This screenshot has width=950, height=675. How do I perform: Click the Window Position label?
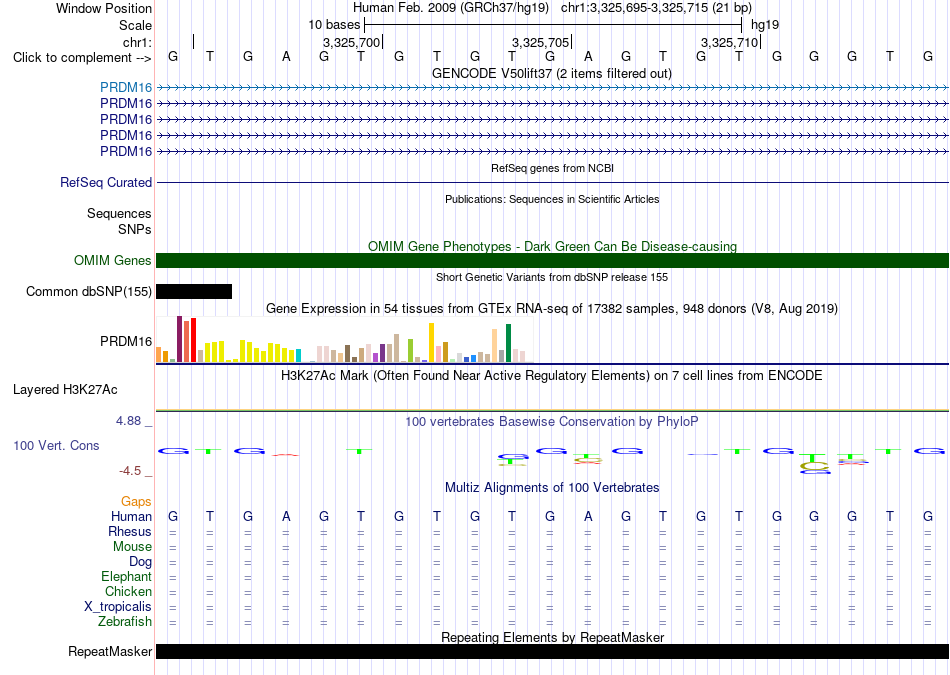coord(104,8)
